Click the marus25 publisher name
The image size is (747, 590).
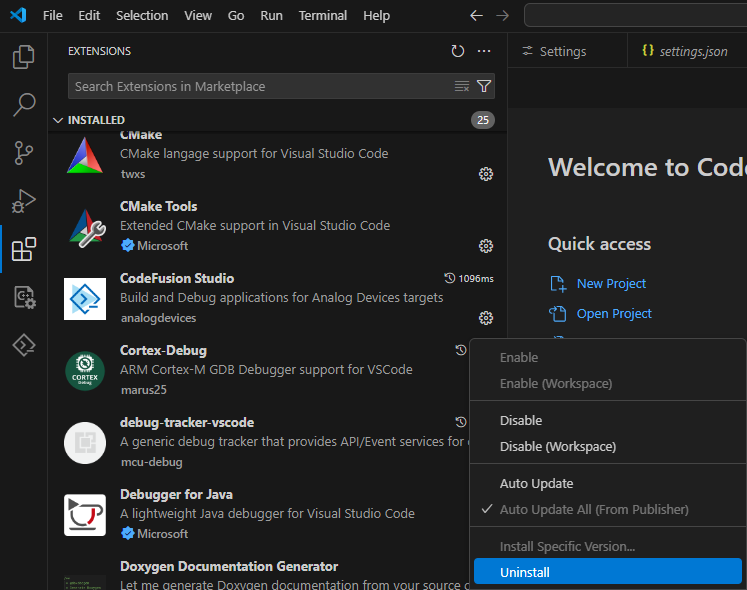click(143, 390)
